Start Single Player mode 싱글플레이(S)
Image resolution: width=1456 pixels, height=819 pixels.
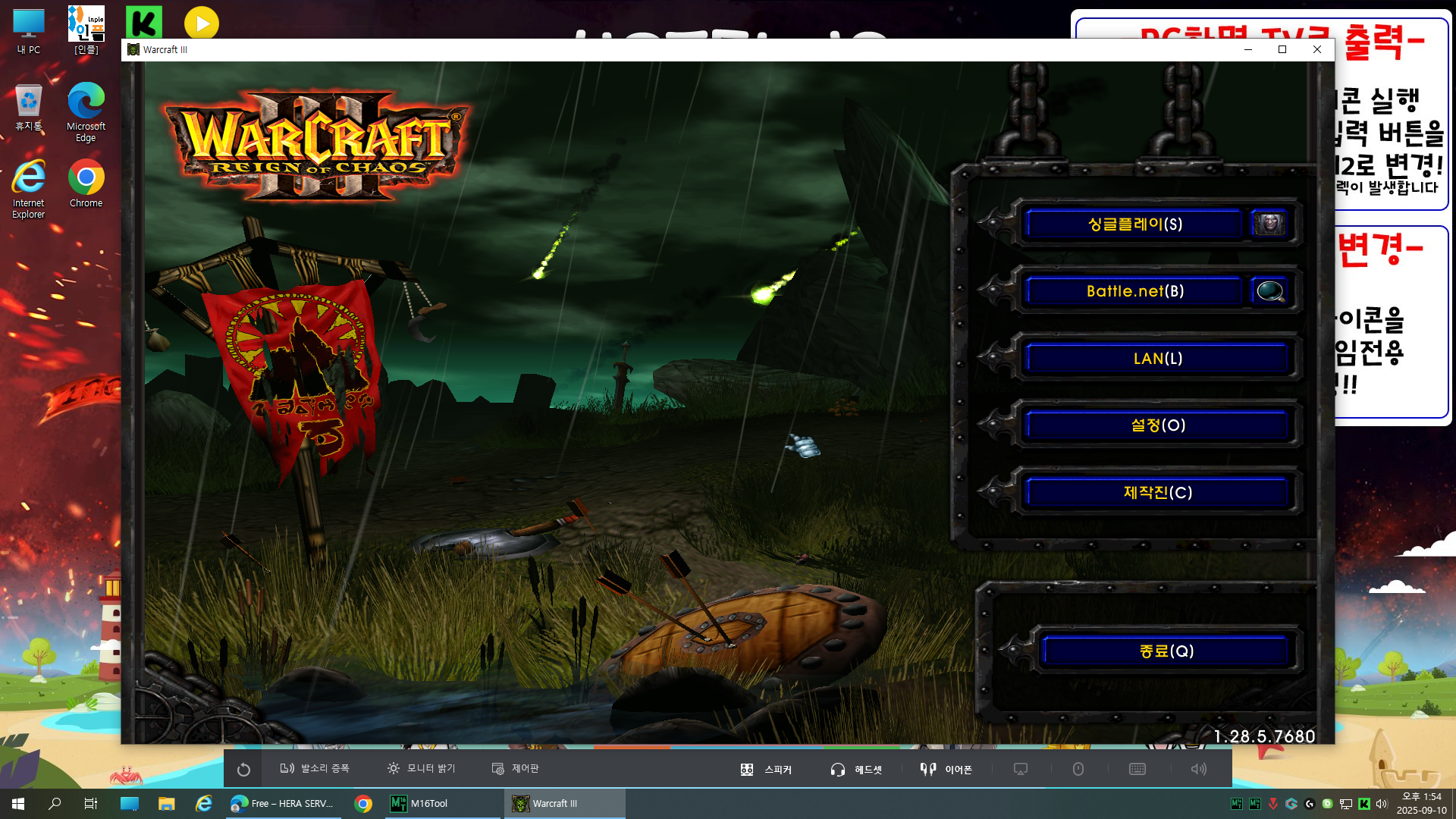[x=1134, y=224]
